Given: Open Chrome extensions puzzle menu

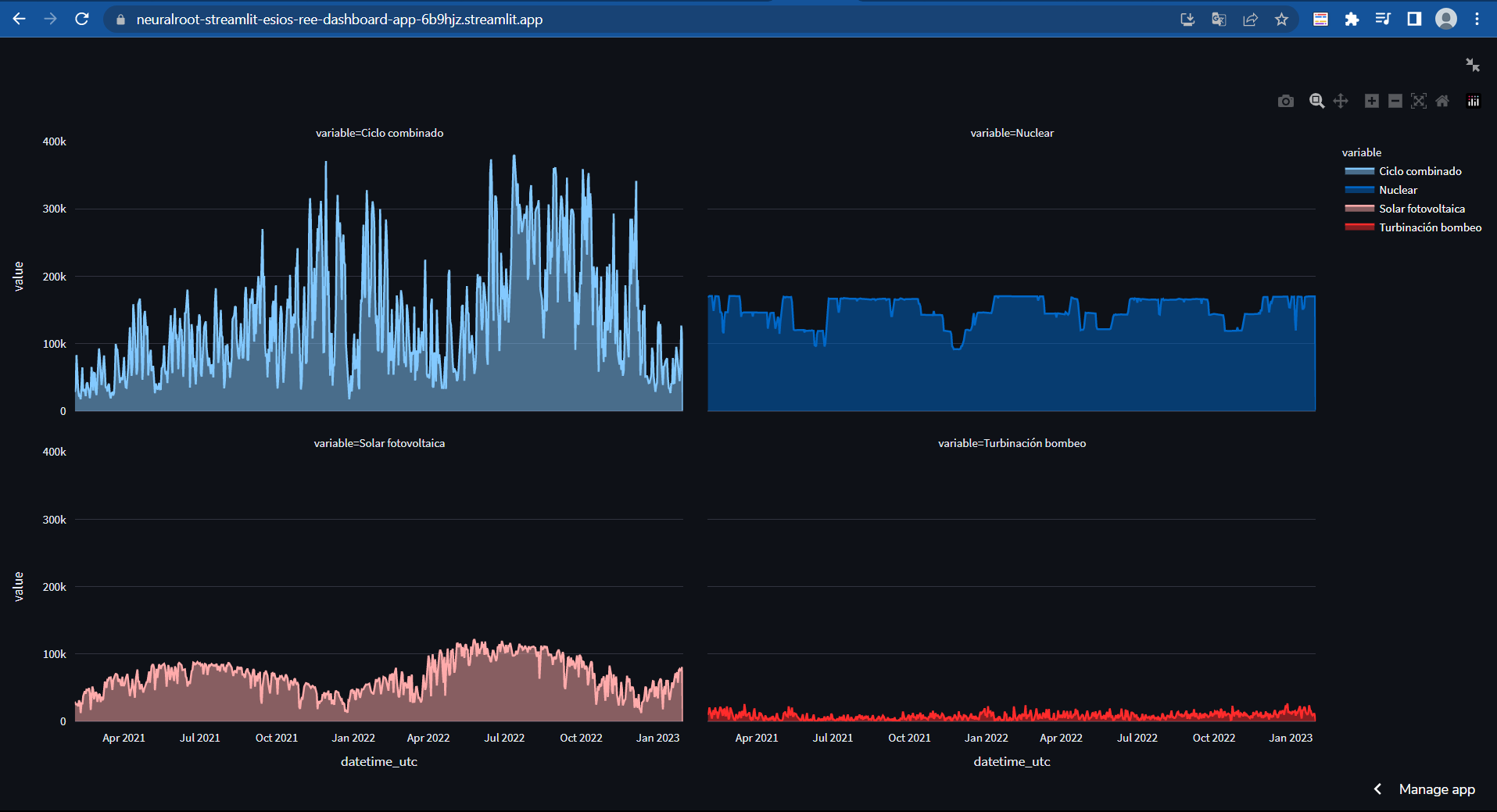Looking at the screenshot, I should tap(1352, 20).
